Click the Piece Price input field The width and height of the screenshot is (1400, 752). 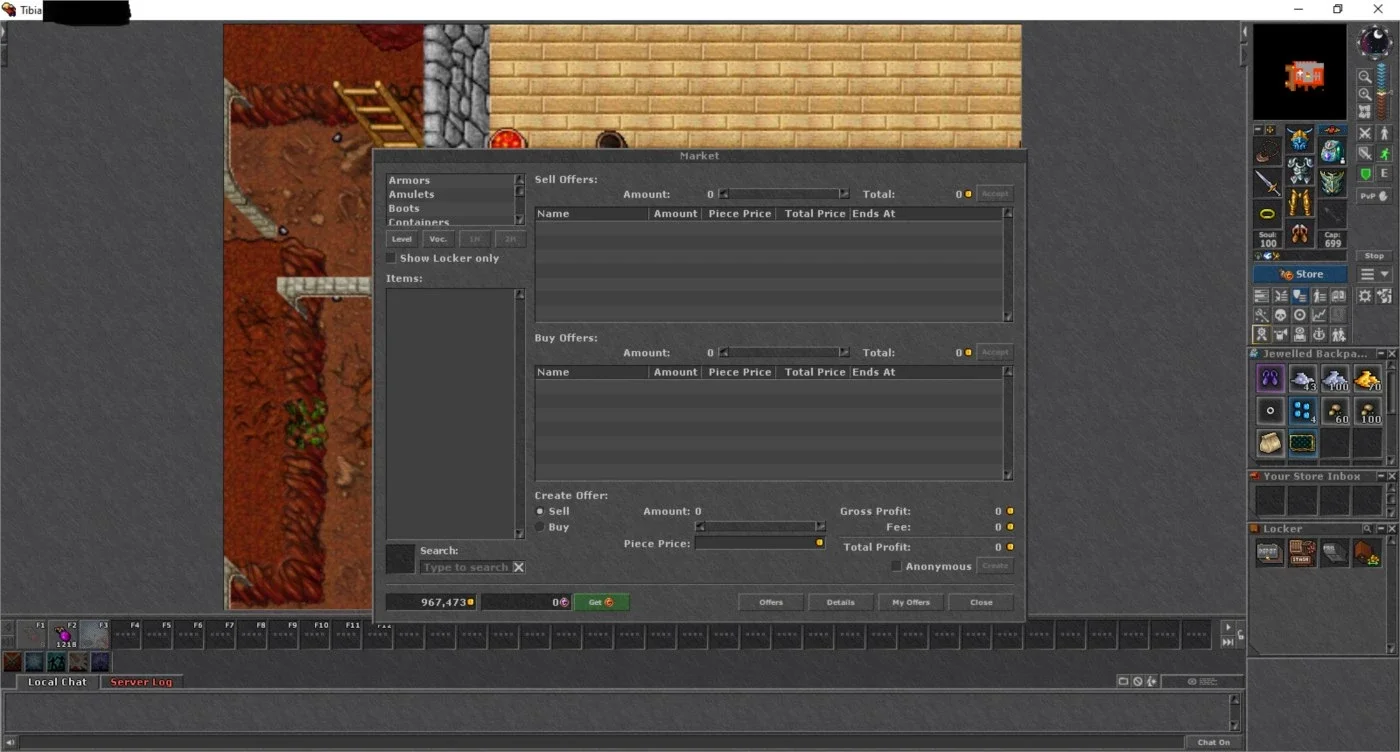coord(760,543)
